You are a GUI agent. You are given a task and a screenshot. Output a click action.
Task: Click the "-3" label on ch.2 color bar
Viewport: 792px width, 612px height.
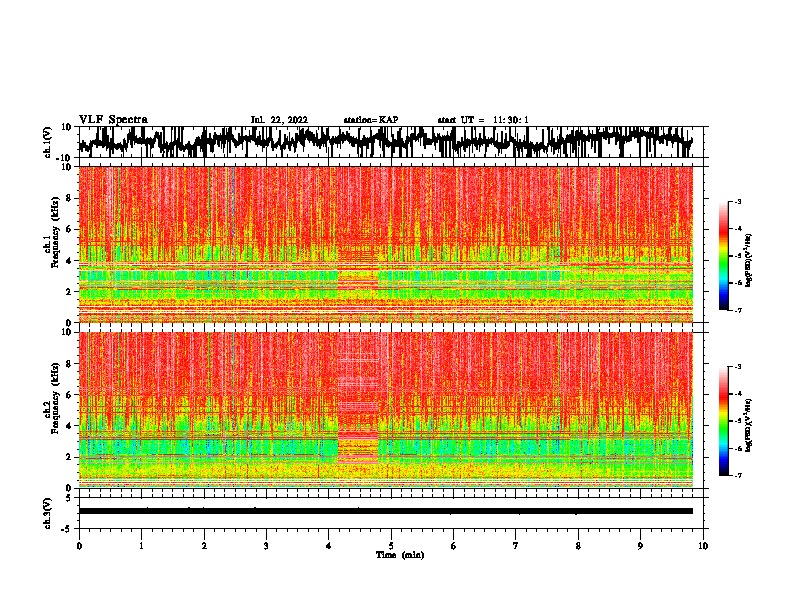coord(738,367)
